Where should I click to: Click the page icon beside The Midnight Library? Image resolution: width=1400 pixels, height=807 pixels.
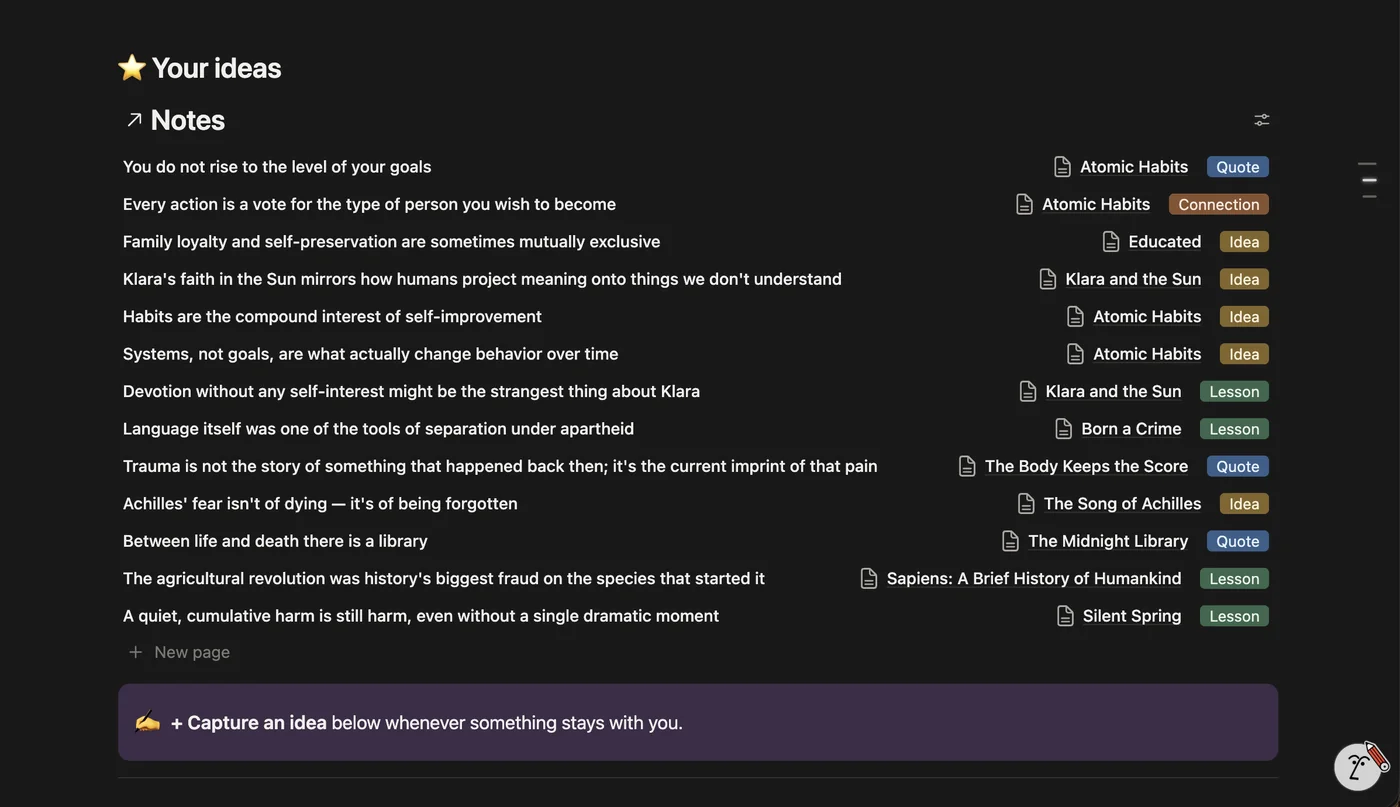point(1011,541)
